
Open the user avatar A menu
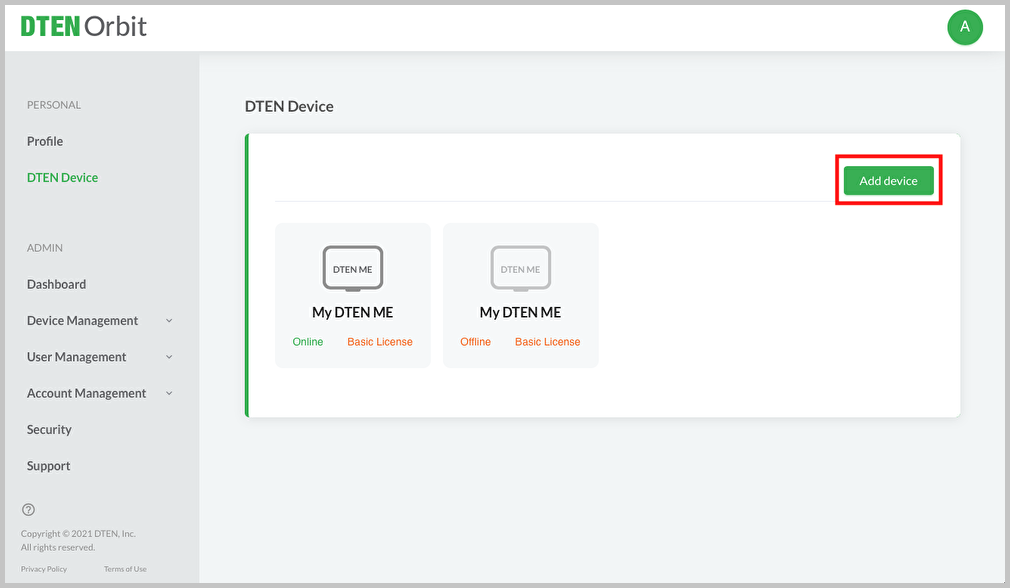click(964, 27)
